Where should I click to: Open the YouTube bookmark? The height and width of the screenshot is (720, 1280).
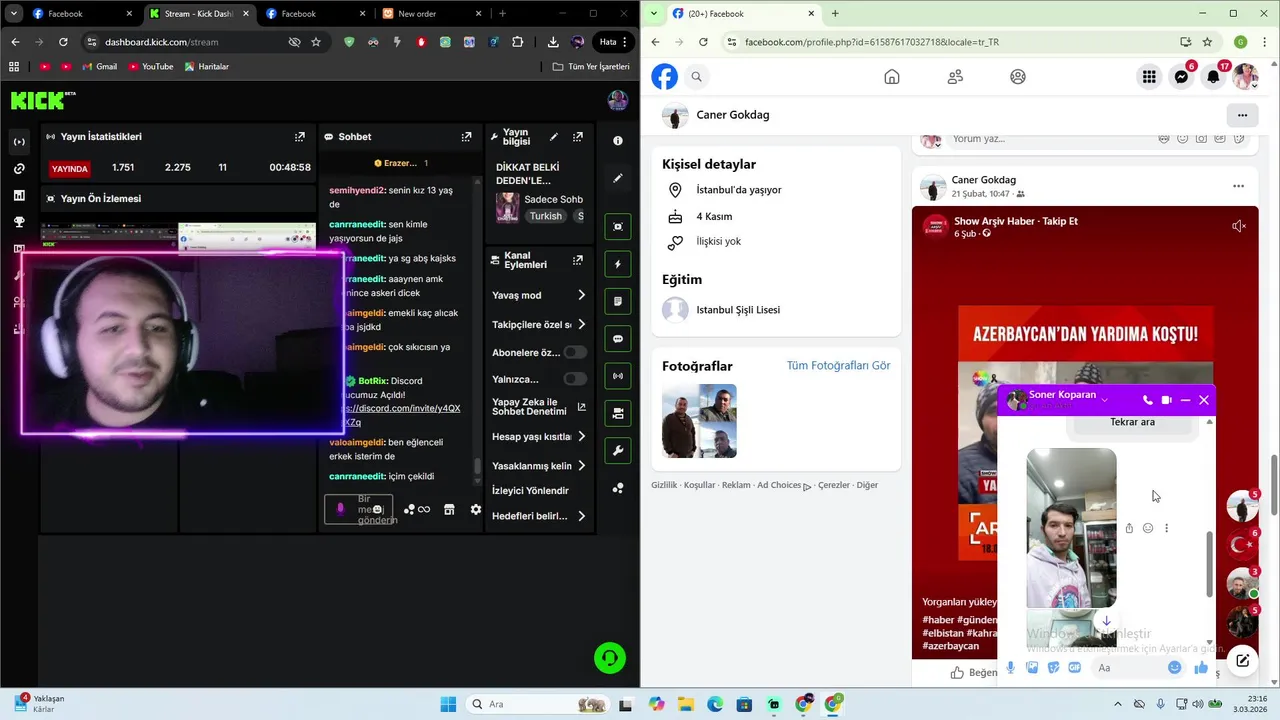[150, 66]
